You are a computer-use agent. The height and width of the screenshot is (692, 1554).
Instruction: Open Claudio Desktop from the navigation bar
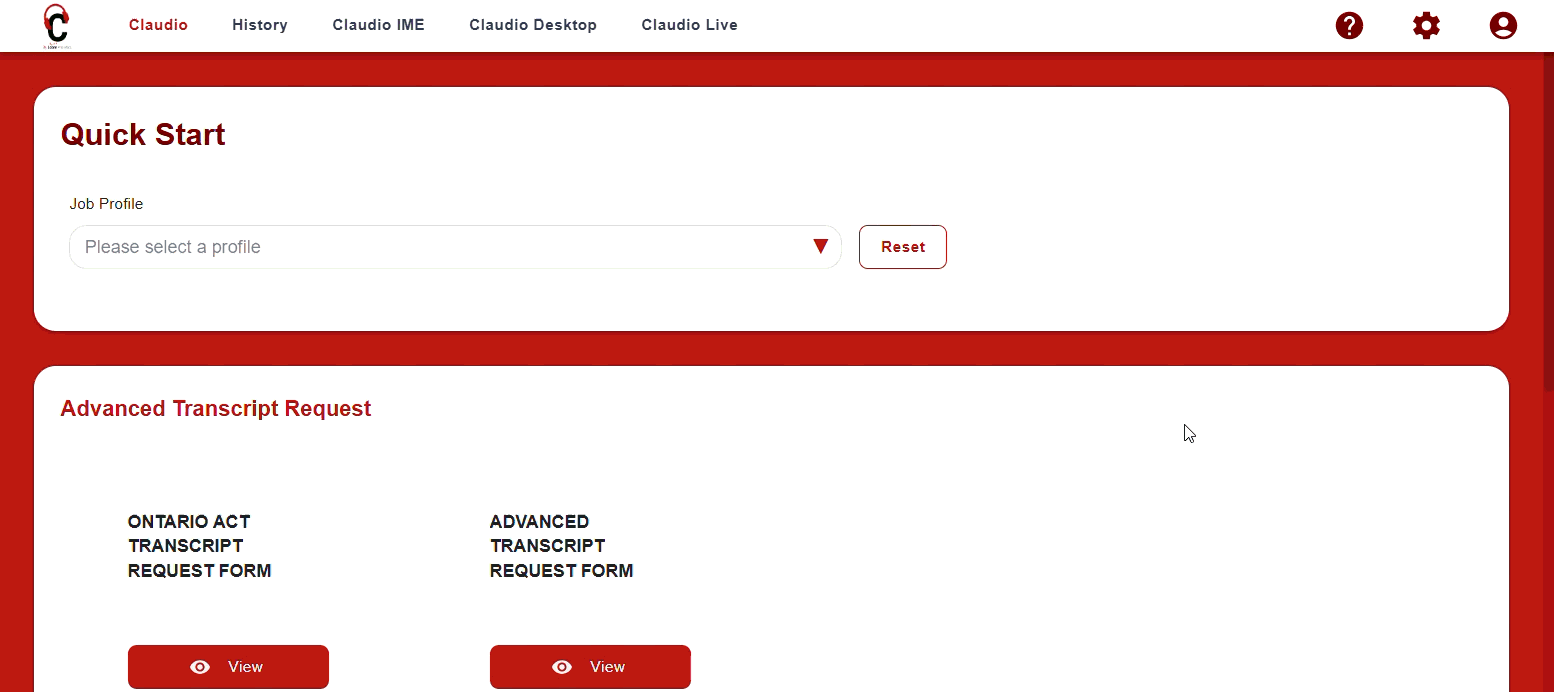pyautogui.click(x=533, y=24)
